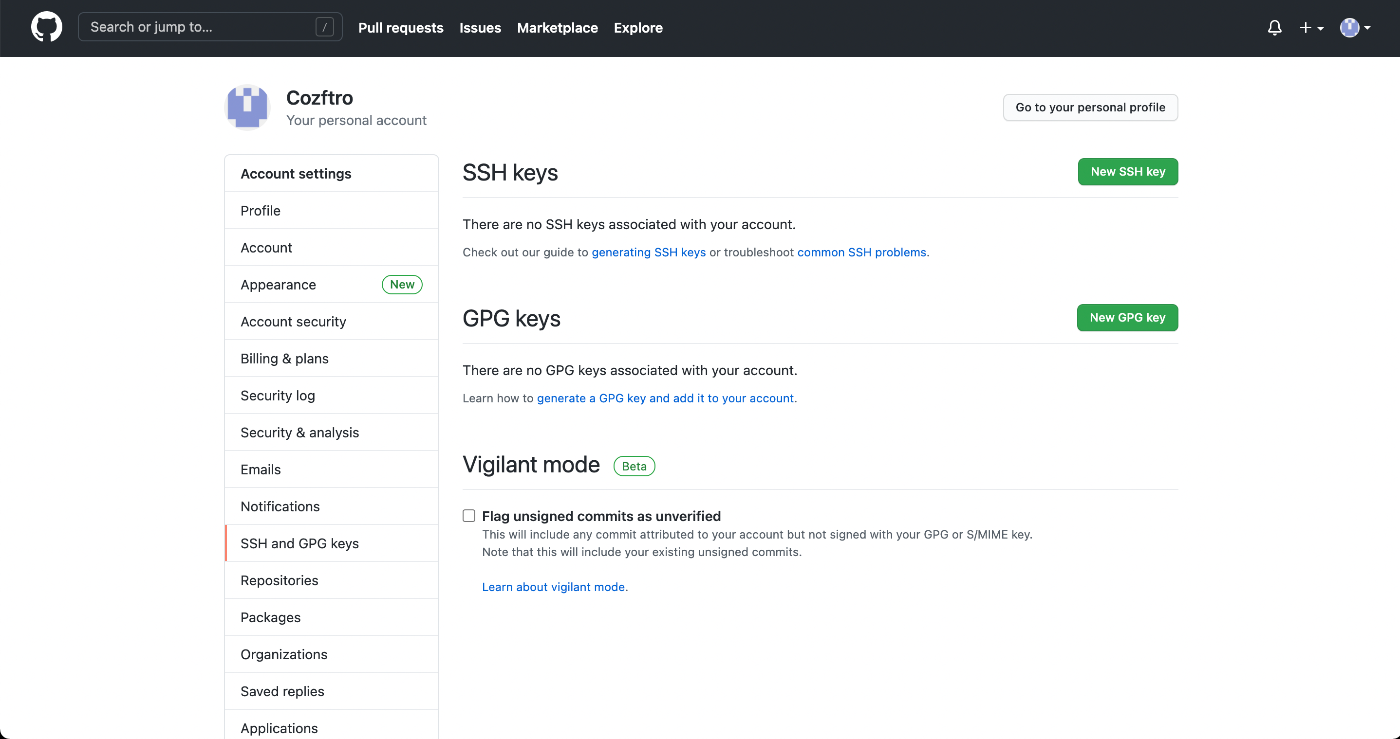Select Billing & plans in sidebar
The height and width of the screenshot is (739, 1400).
pyautogui.click(x=332, y=359)
